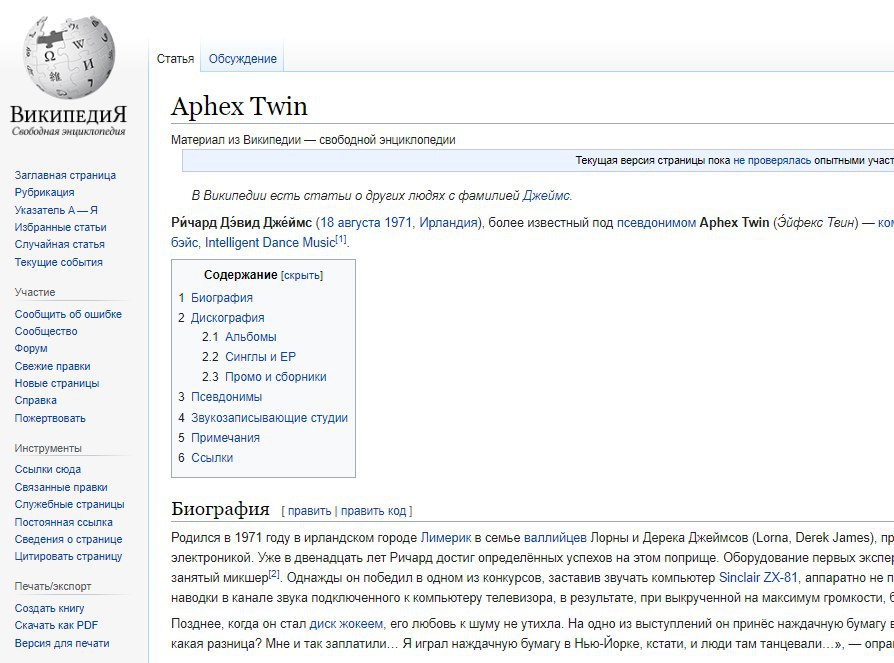Screen dimensions: 894x663
Task: Click Скачать как PDF
Action: (x=56, y=625)
